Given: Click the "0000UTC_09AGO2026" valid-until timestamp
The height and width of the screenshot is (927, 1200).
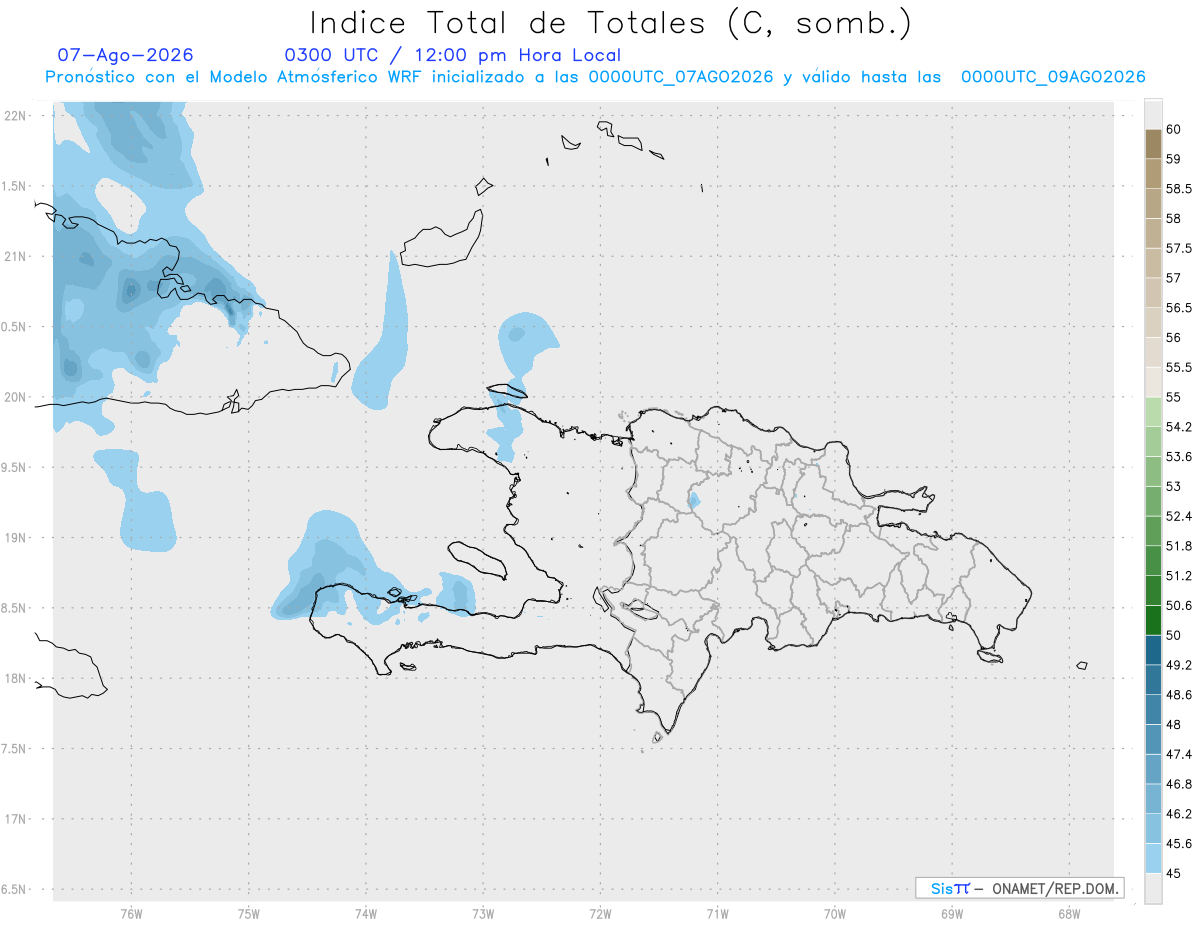Looking at the screenshot, I should 1053,77.
